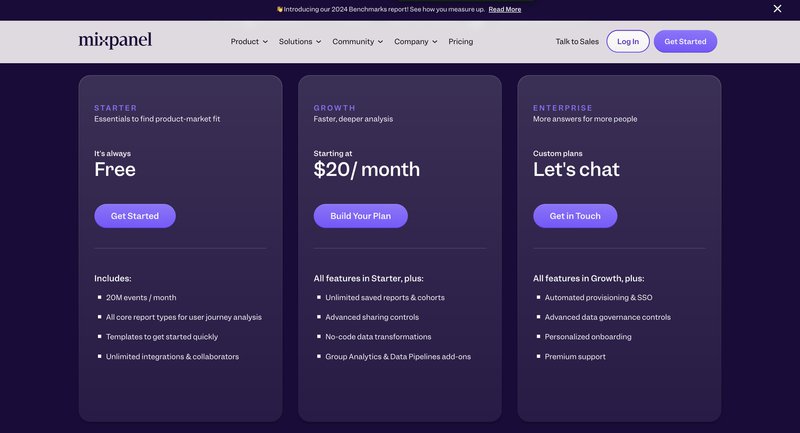Click the waving hand emoji in banner
This screenshot has width=800, height=433.
point(280,9)
